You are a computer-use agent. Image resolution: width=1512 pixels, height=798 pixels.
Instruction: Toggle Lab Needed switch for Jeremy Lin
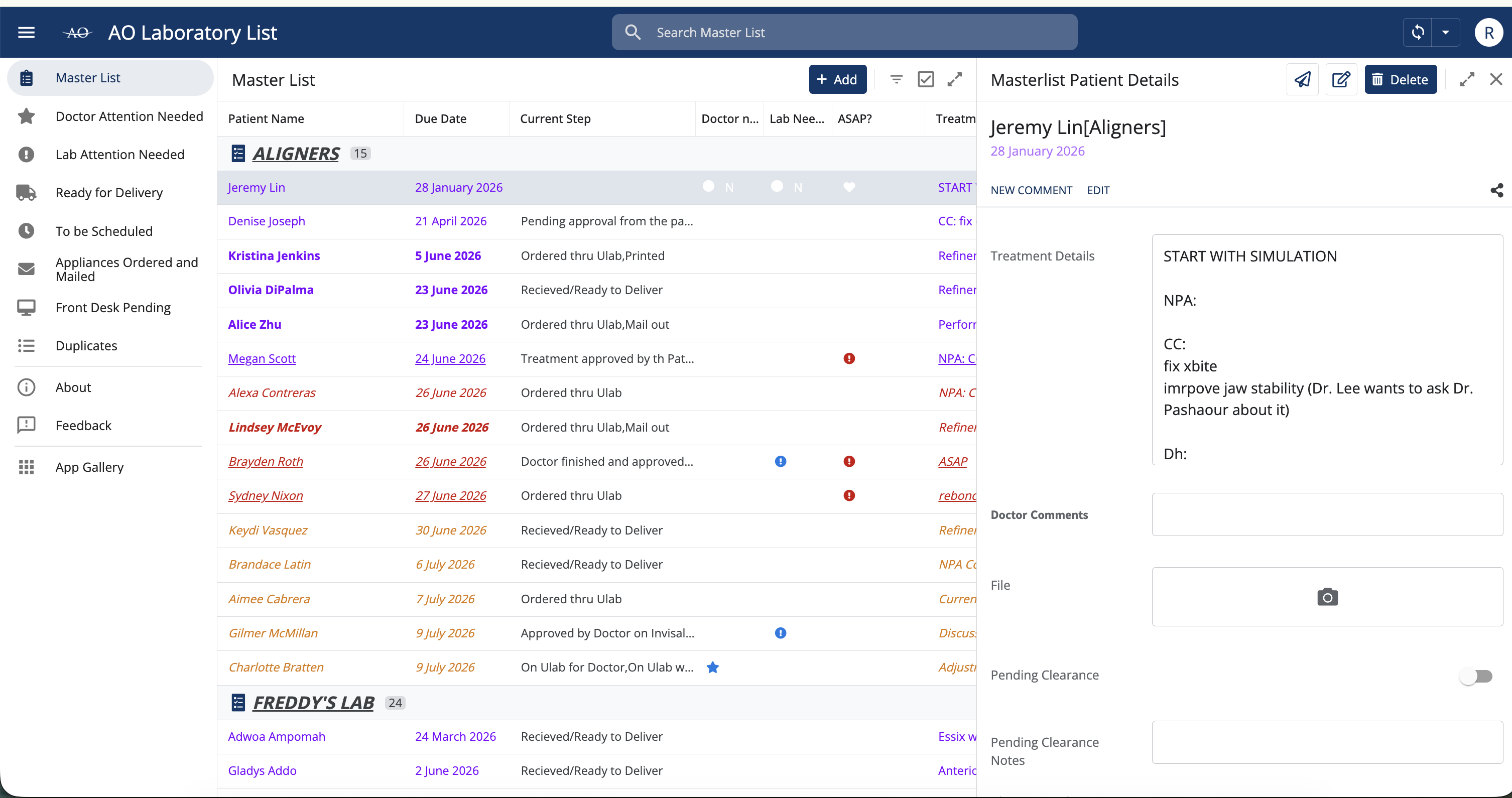tap(786, 187)
